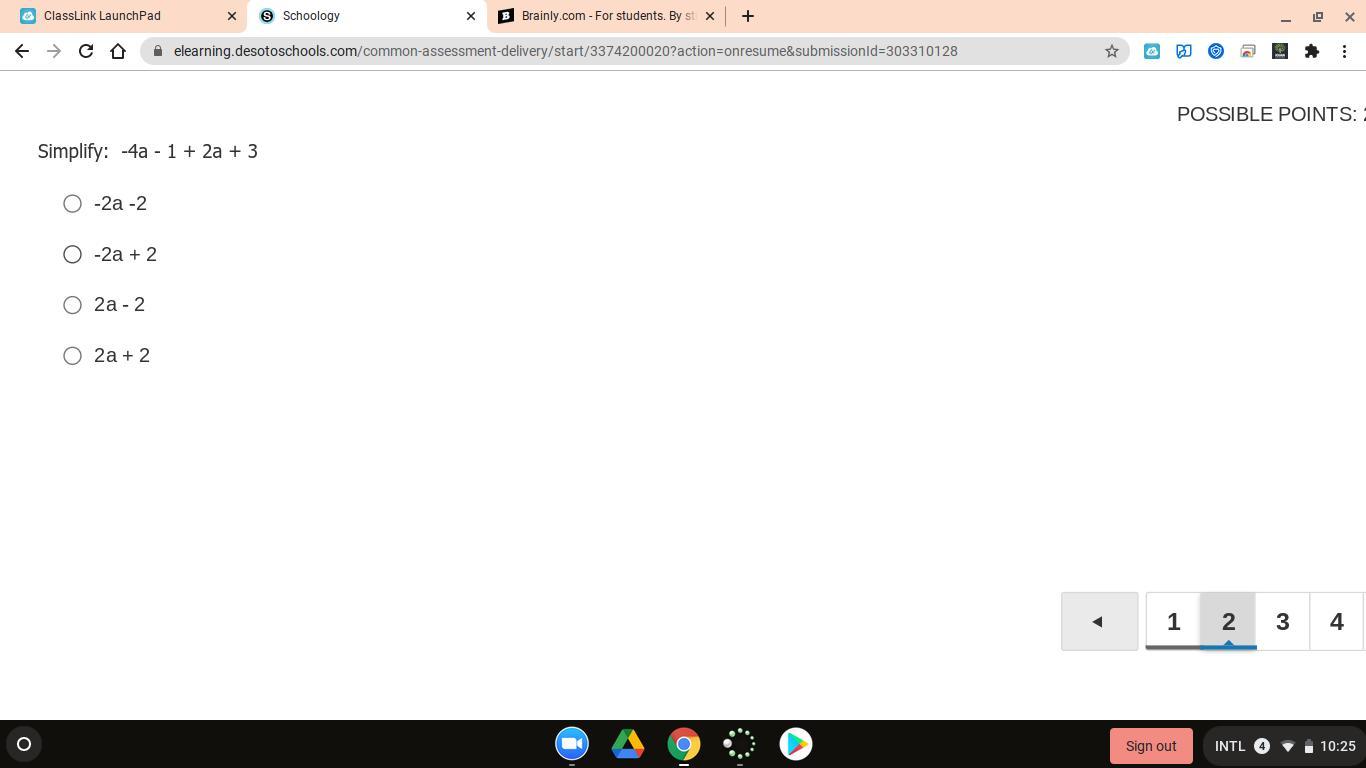Restore the browser window size

point(1318,17)
